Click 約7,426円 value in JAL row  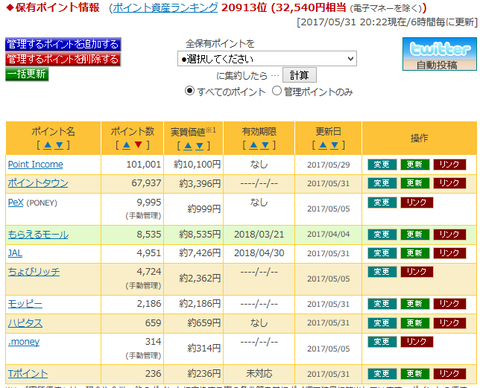tap(200, 253)
